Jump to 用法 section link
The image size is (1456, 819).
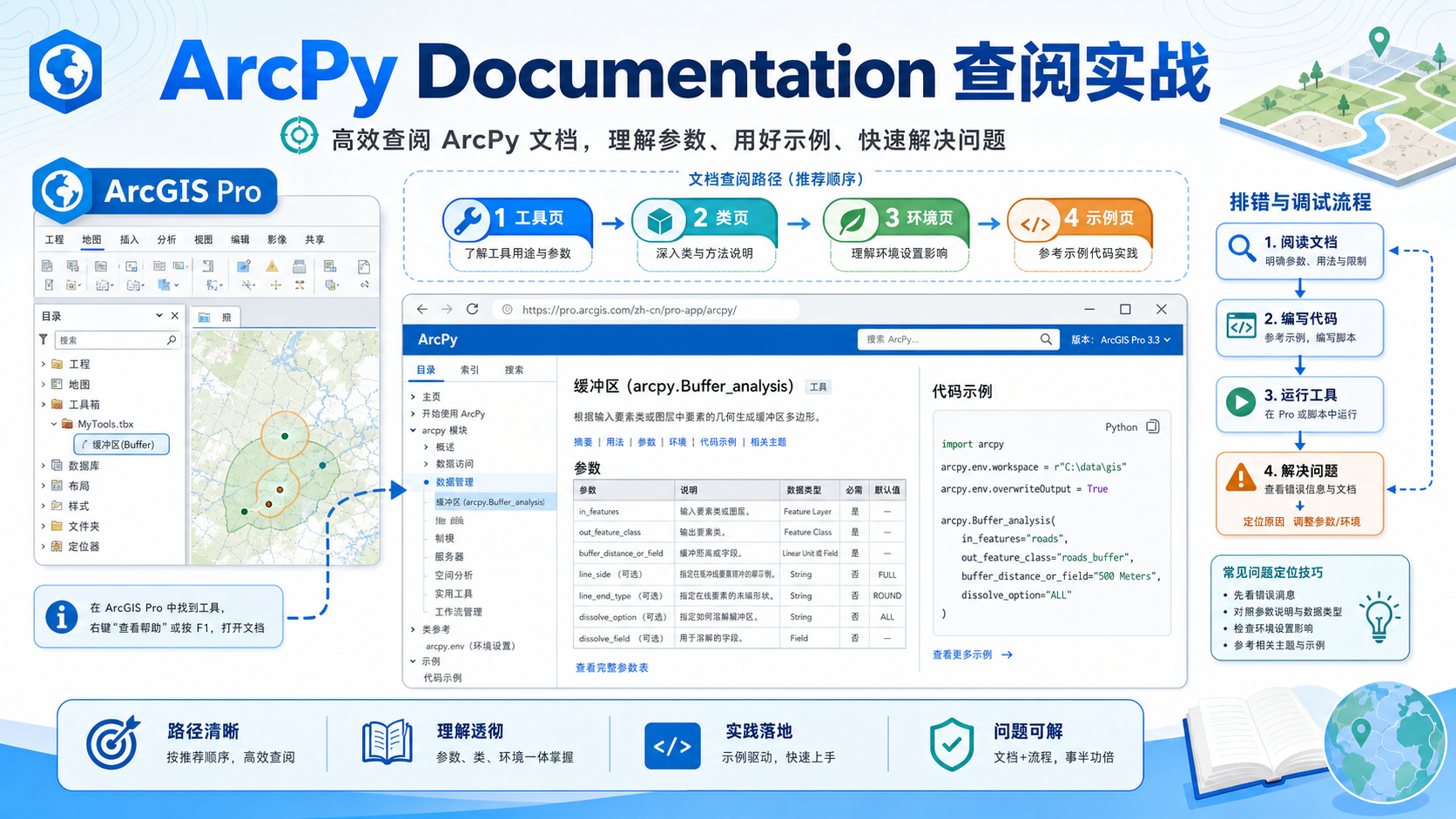tap(615, 442)
